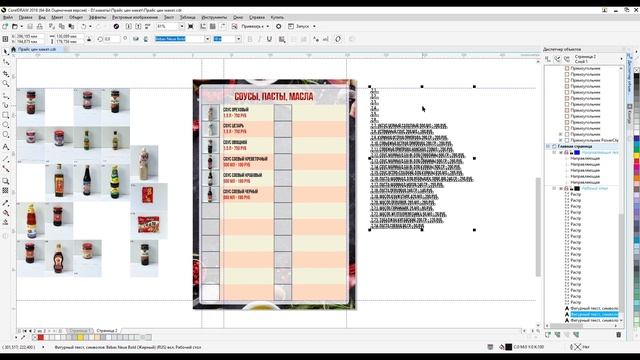The image size is (640, 360).
Task: Select the Polygon tool
Action: [x=6, y=135]
